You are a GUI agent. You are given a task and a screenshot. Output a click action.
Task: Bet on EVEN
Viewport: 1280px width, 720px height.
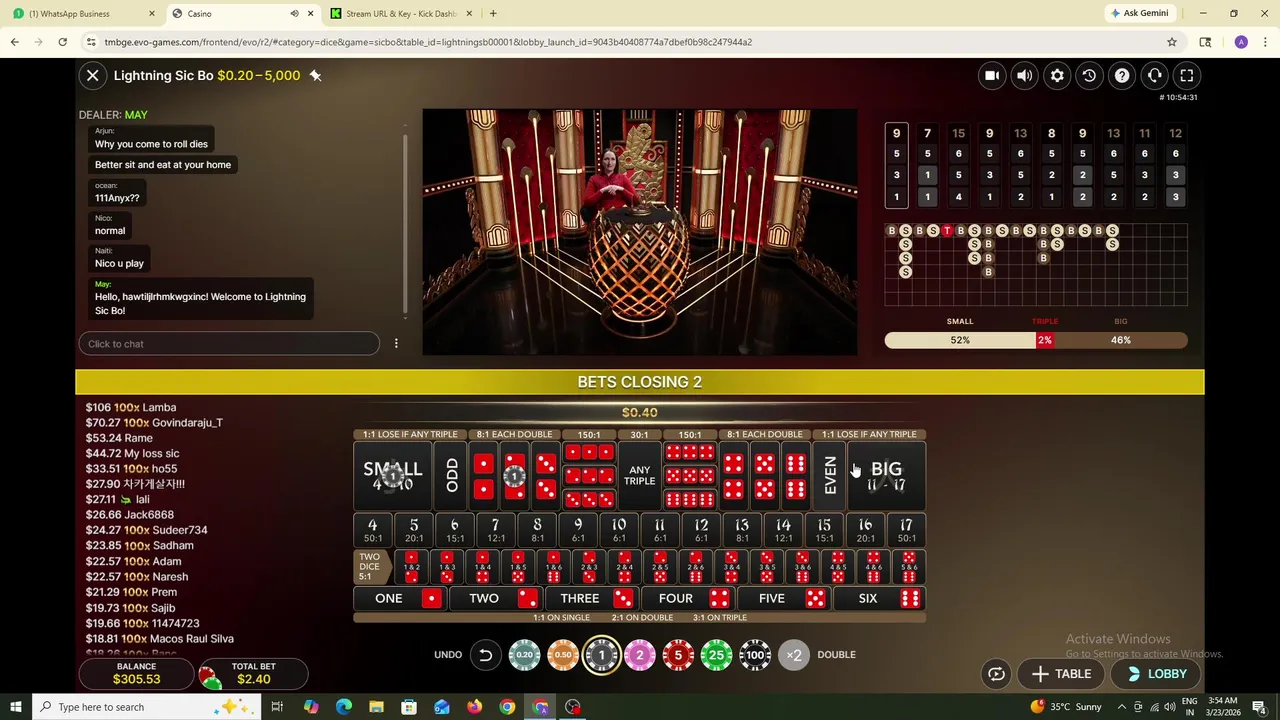point(829,475)
